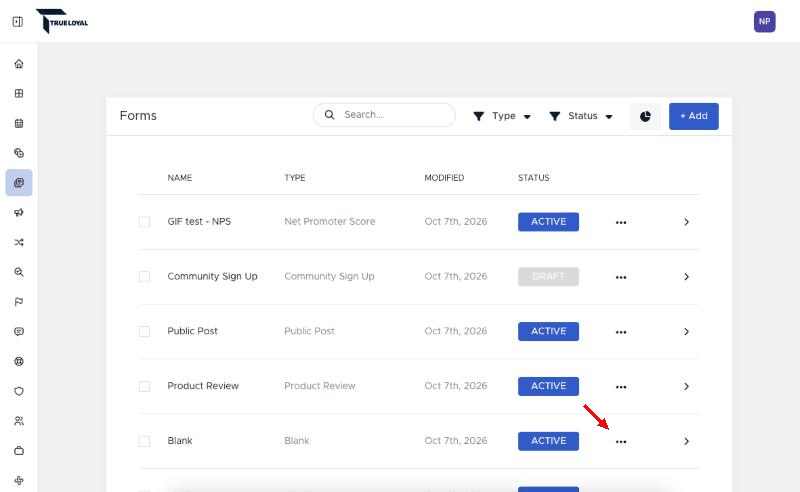This screenshot has height=492, width=800.
Task: Open the shield sidebar icon
Action: pyautogui.click(x=19, y=391)
